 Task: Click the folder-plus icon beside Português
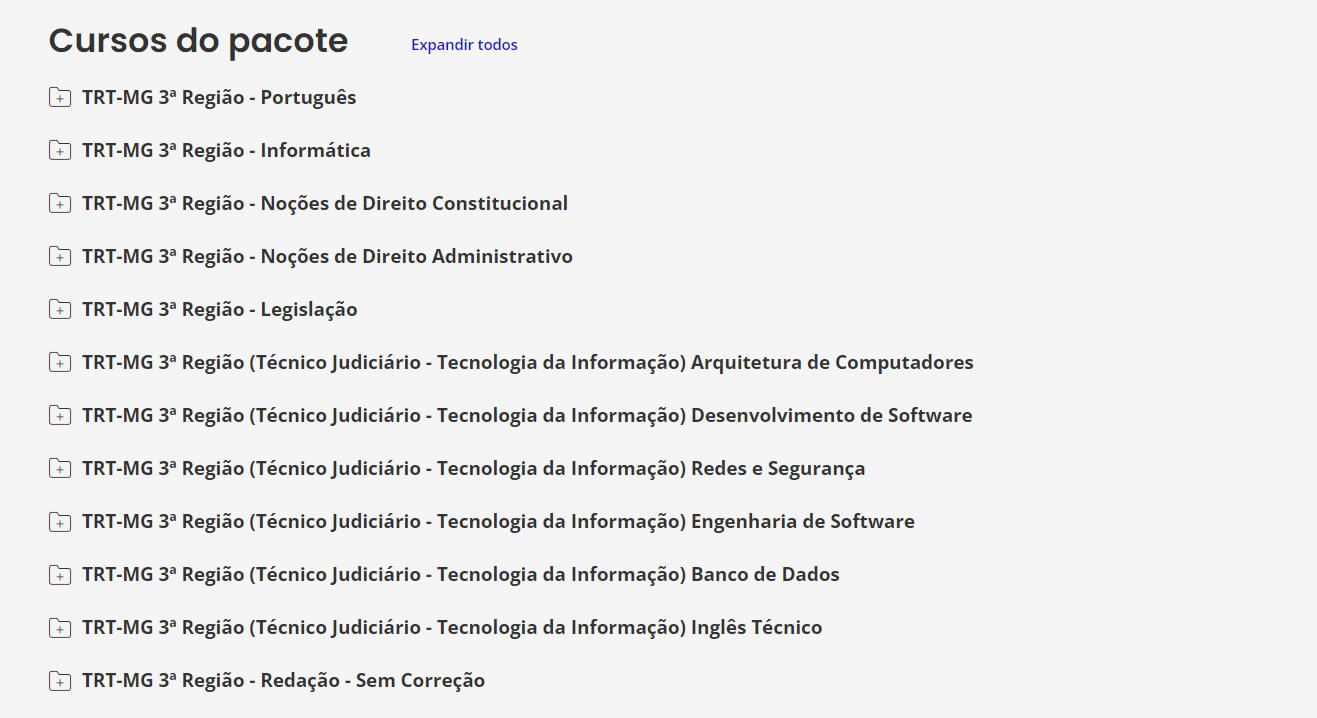click(60, 98)
